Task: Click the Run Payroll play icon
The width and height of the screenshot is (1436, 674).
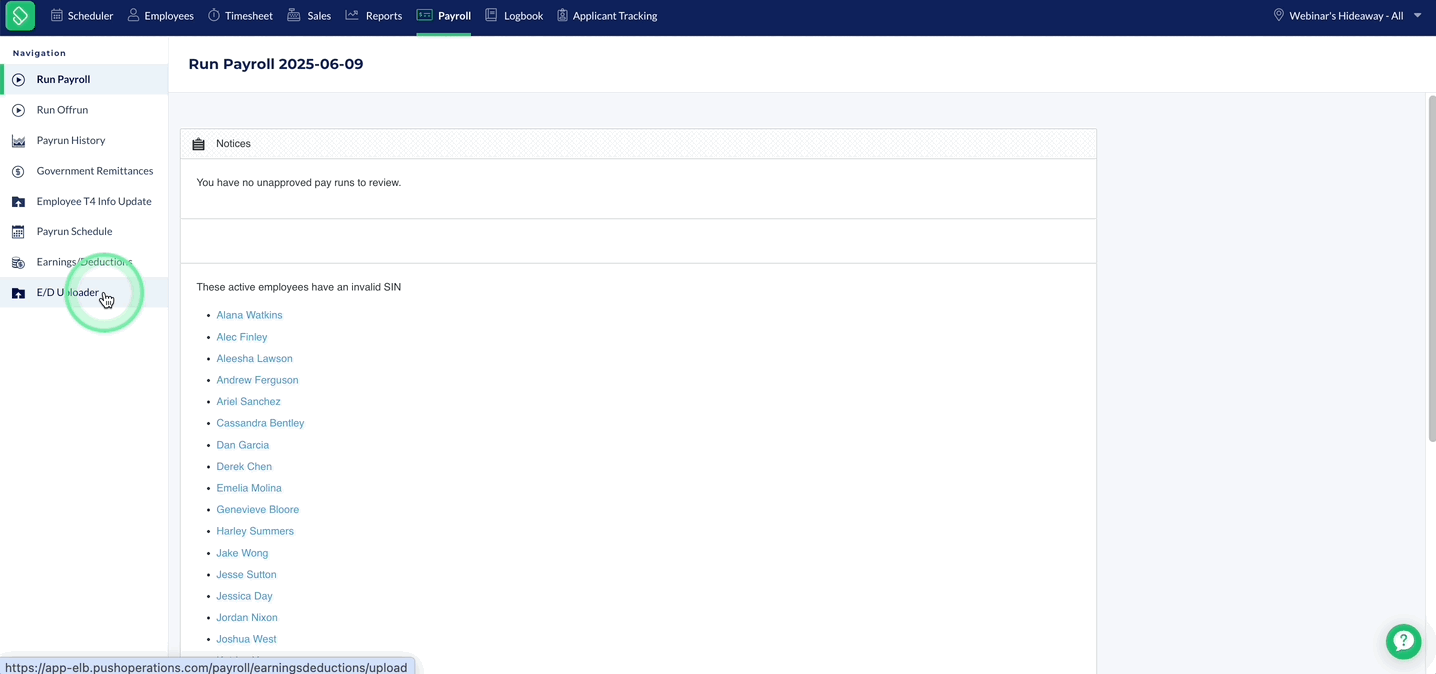Action: 18,80
